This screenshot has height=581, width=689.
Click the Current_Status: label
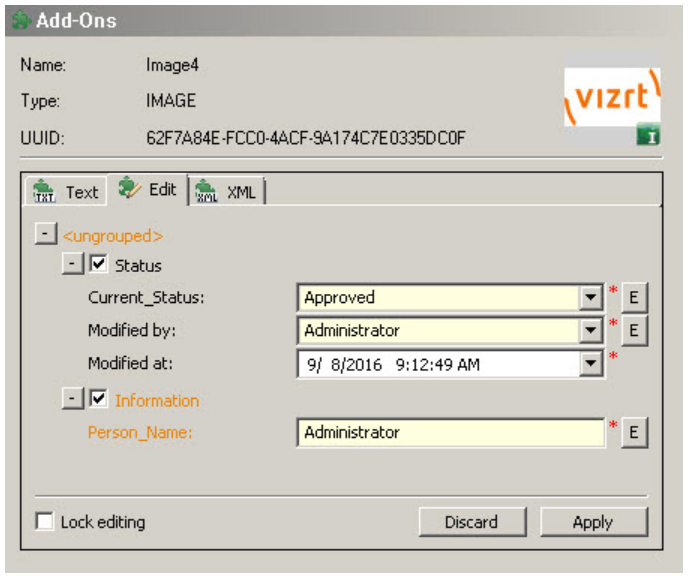(146, 298)
